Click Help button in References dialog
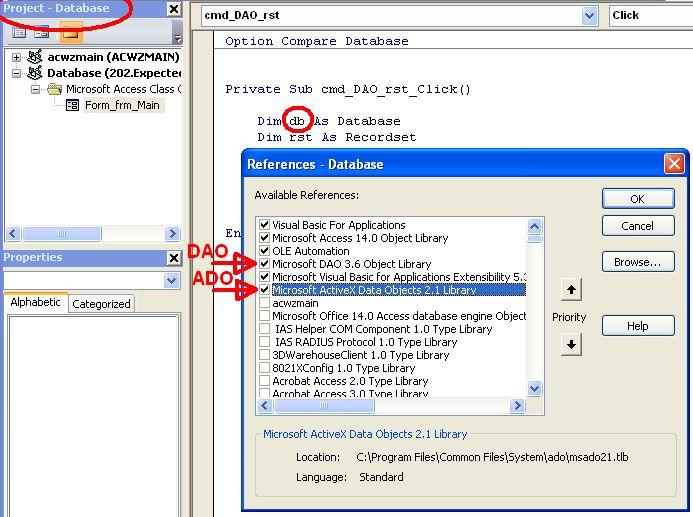This screenshot has height=517, width=693. click(638, 326)
